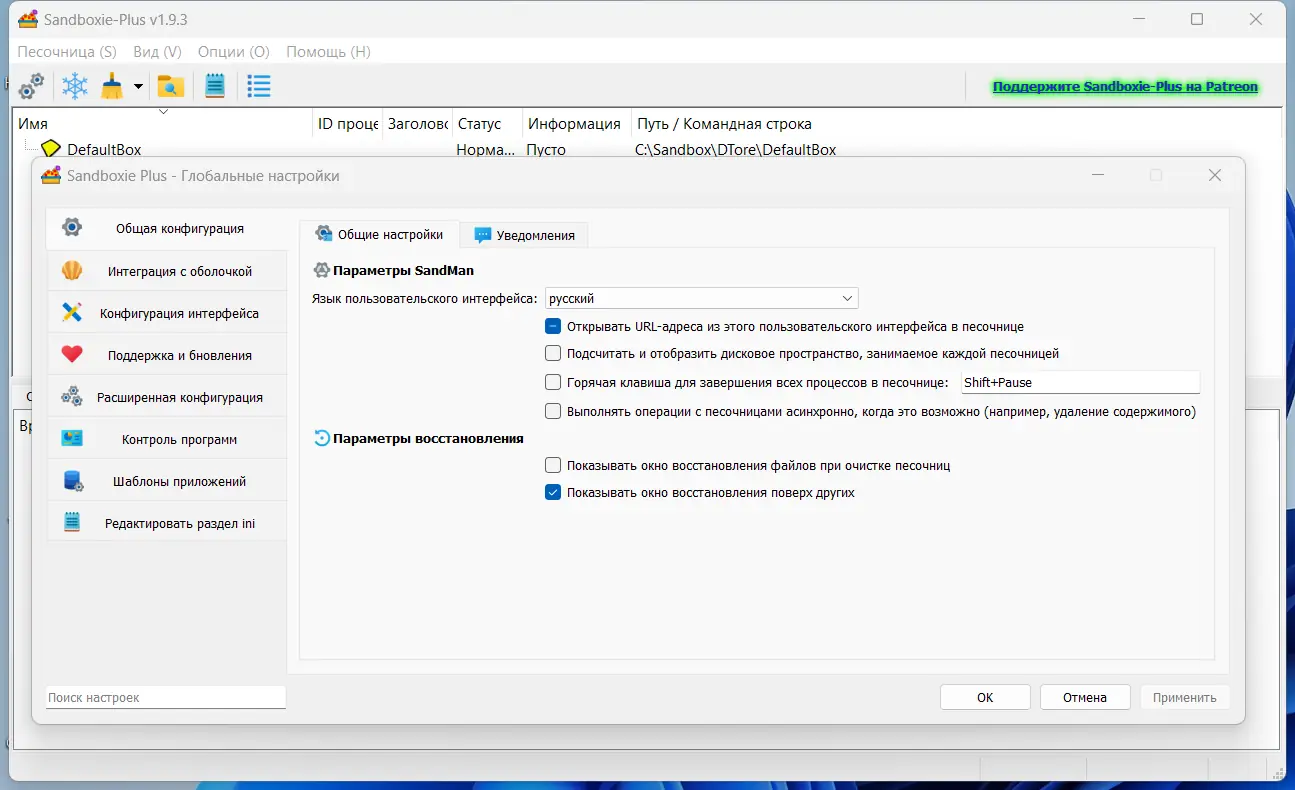
Task: Click the gear icon on Общие настройки tab
Action: (x=324, y=234)
